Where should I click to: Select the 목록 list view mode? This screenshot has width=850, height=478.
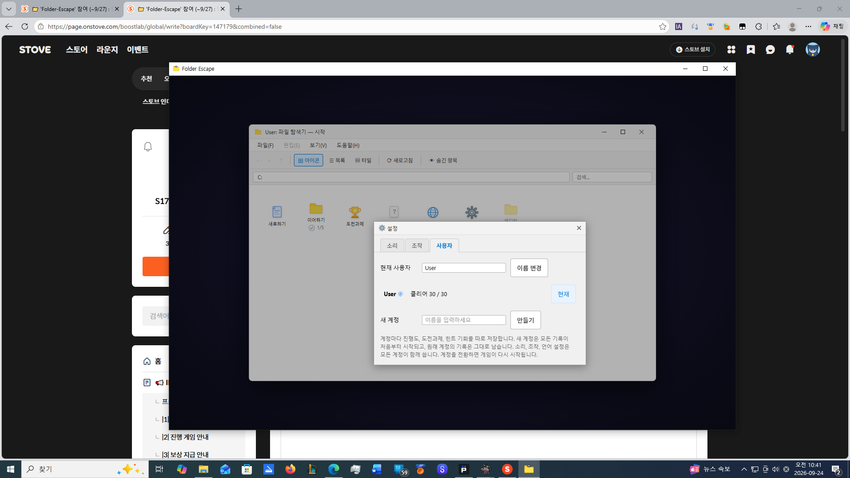click(x=337, y=160)
